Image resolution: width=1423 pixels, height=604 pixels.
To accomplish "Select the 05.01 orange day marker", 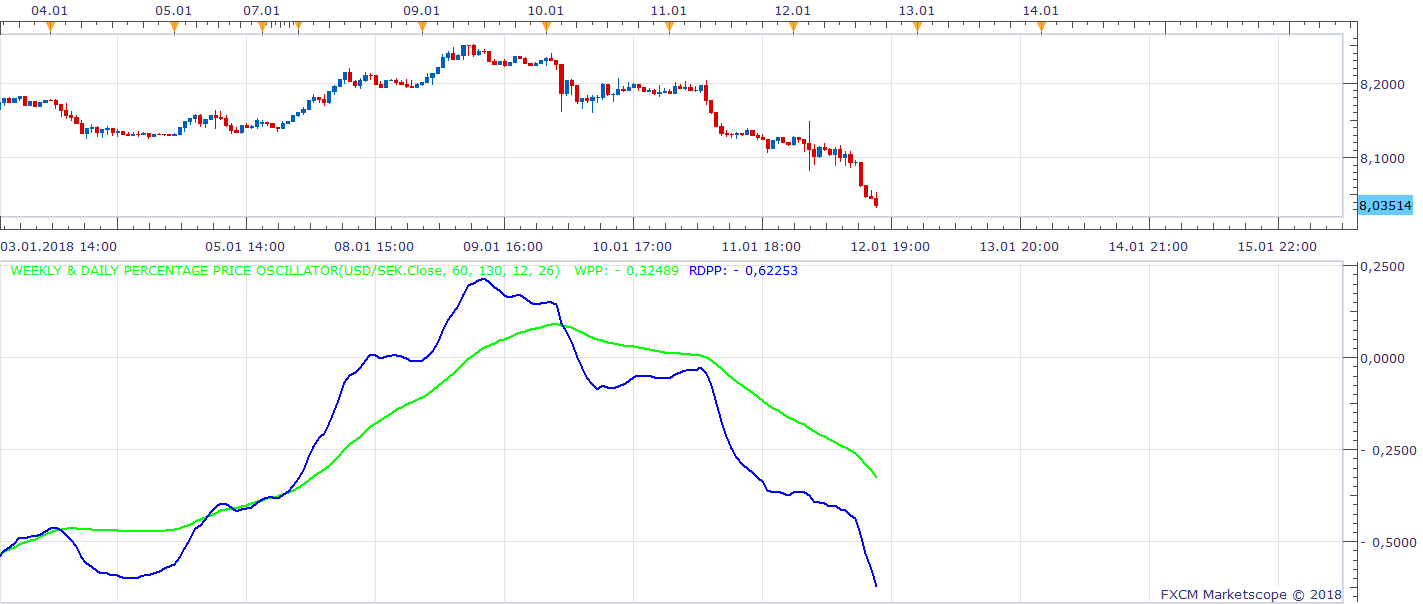I will tap(174, 27).
